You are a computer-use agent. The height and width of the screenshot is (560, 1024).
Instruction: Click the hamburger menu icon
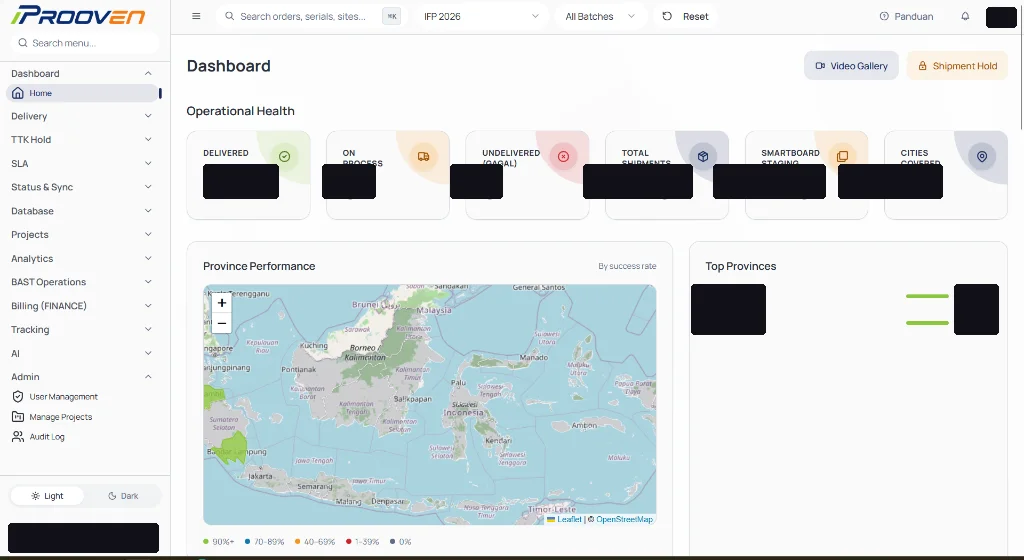pos(196,16)
